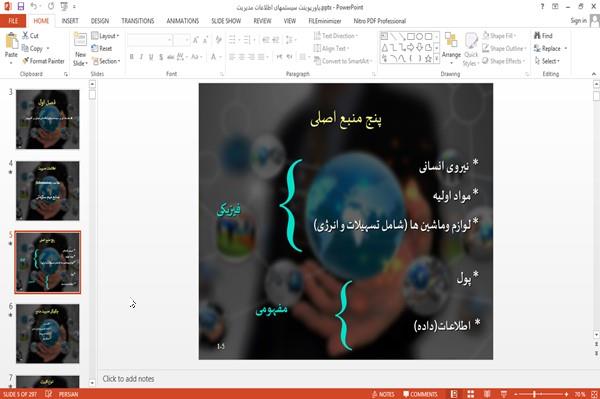Open the font name combo box
Image resolution: width=600 pixels, height=399 pixels.
(x=150, y=40)
